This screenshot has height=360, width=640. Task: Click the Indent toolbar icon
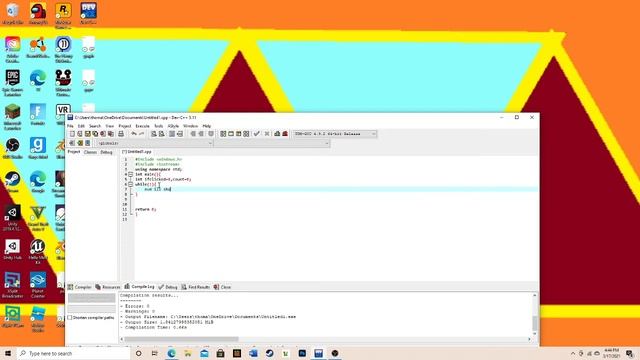coord(193,134)
